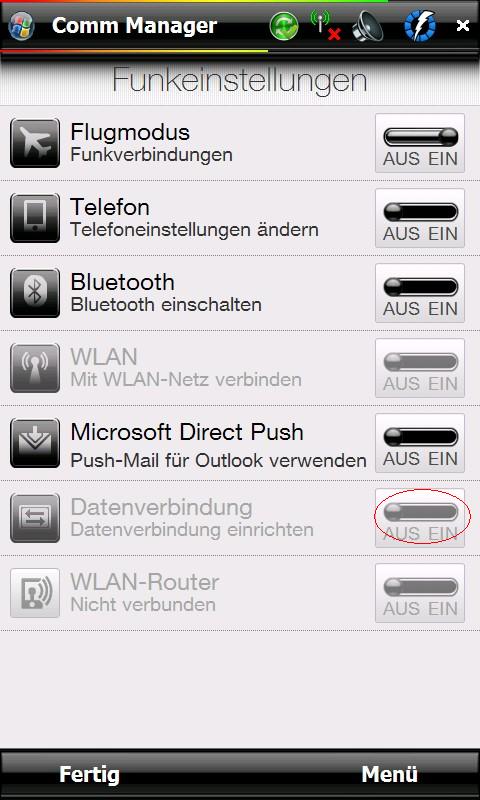Tap the WLAN-Router icon
Screen dimensions: 480x800
click(35, 593)
